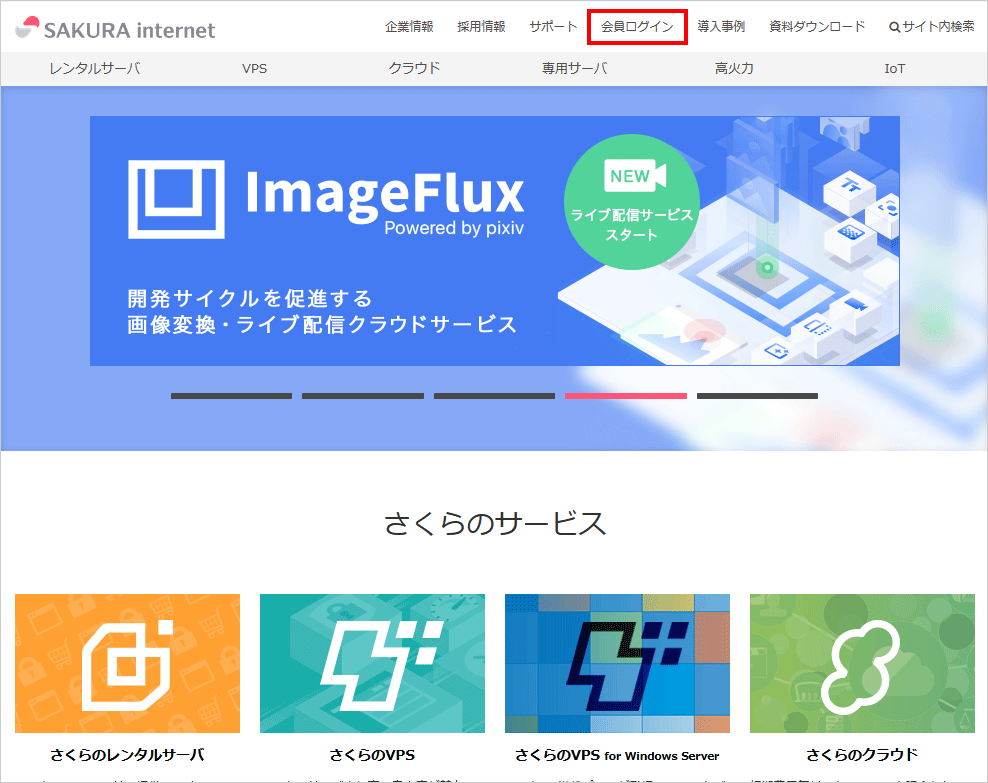Click the さくらのサービス heading
This screenshot has height=783, width=988.
(495, 523)
